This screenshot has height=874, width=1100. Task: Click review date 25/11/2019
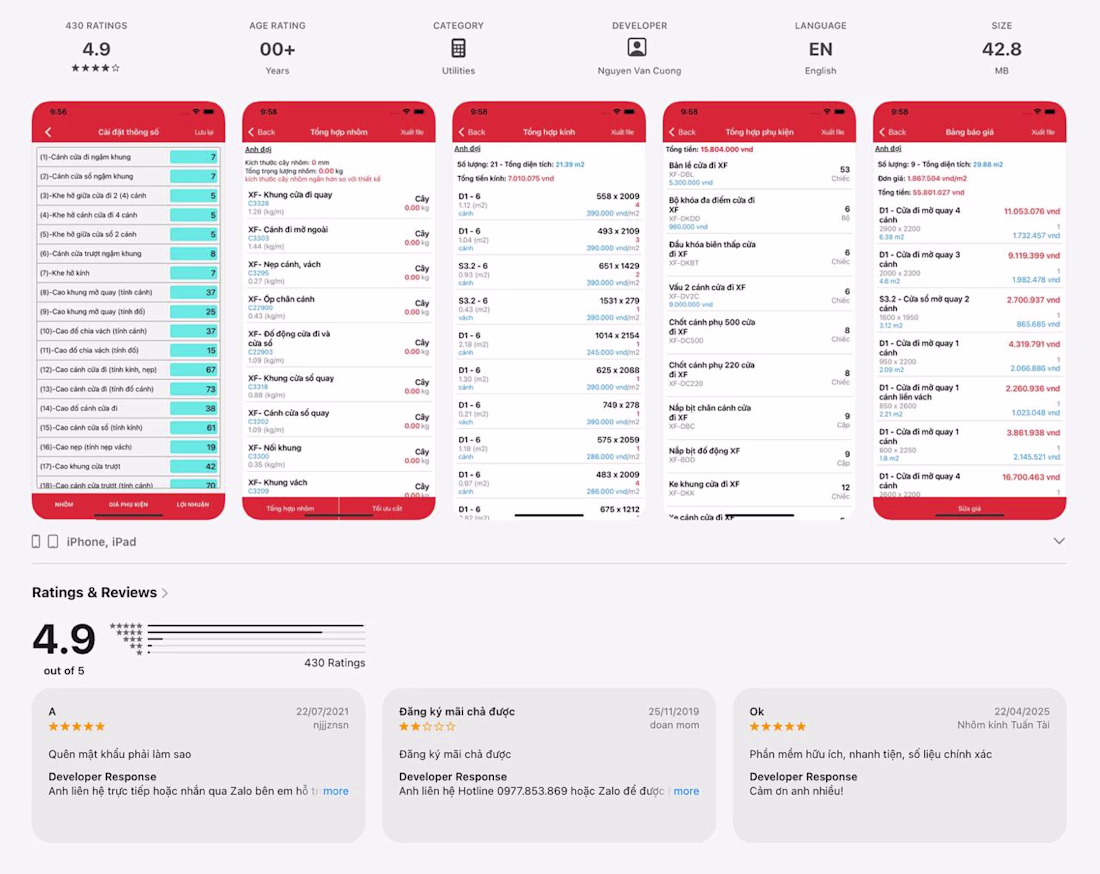tap(673, 711)
